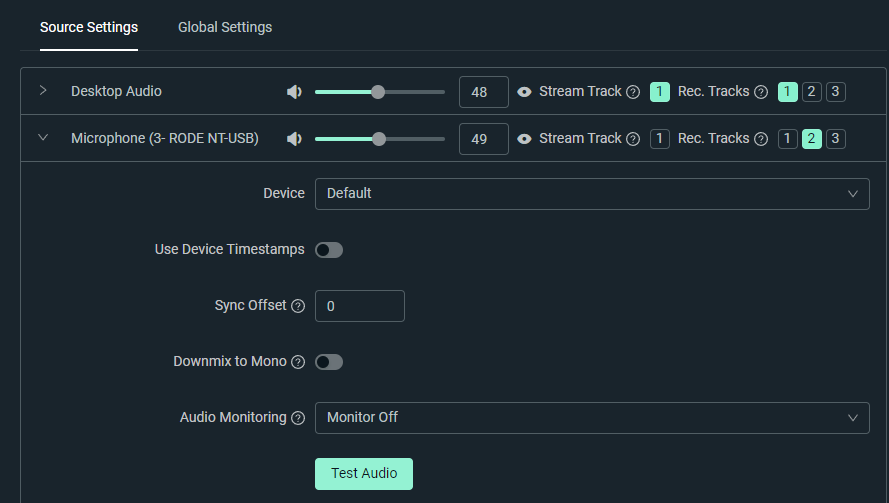Image resolution: width=889 pixels, height=503 pixels.
Task: Open Stream Track help in Microphone row
Action: pyautogui.click(x=633, y=139)
